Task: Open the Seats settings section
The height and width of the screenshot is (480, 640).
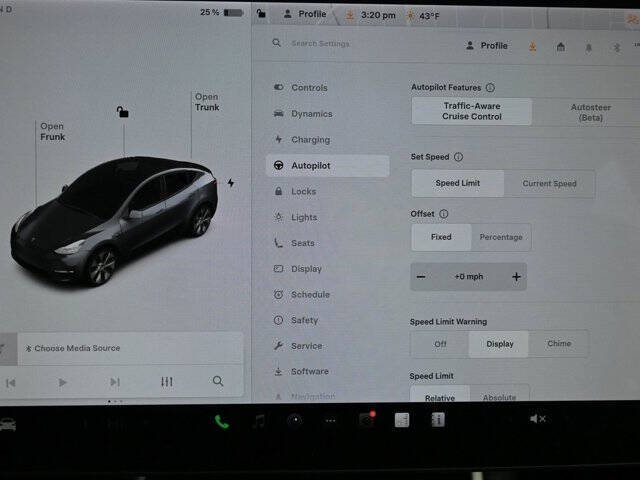Action: pos(327,243)
